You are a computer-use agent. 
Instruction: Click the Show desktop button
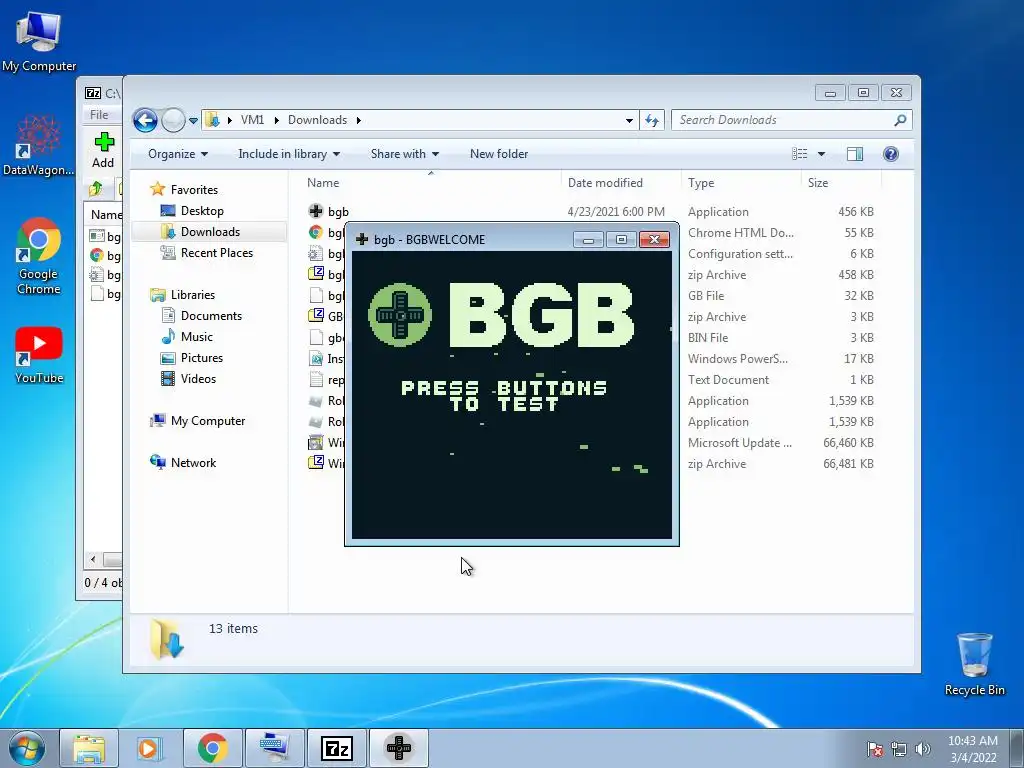pos(1017,748)
